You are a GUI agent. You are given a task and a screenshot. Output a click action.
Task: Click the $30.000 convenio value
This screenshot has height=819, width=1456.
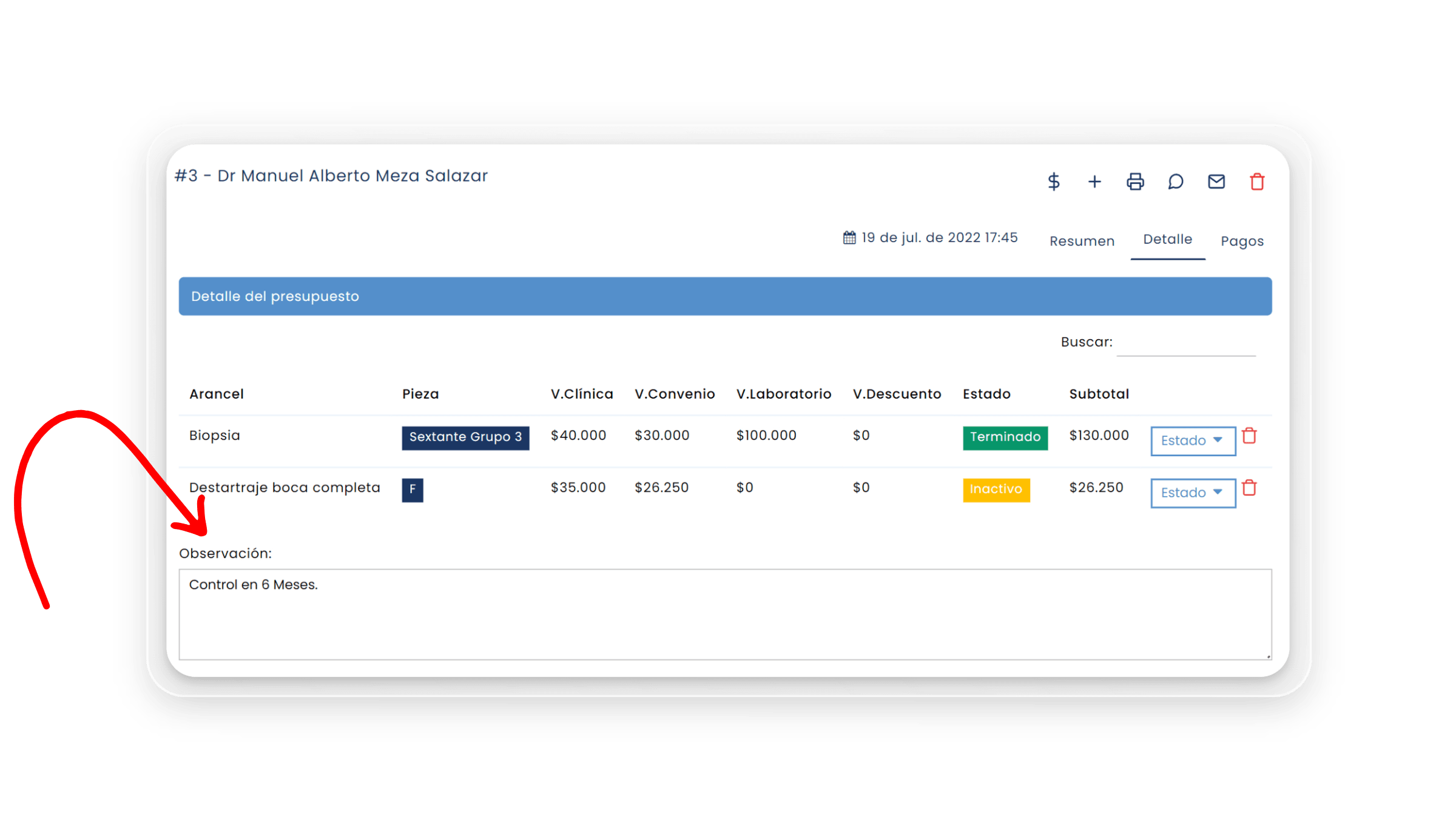pos(662,436)
